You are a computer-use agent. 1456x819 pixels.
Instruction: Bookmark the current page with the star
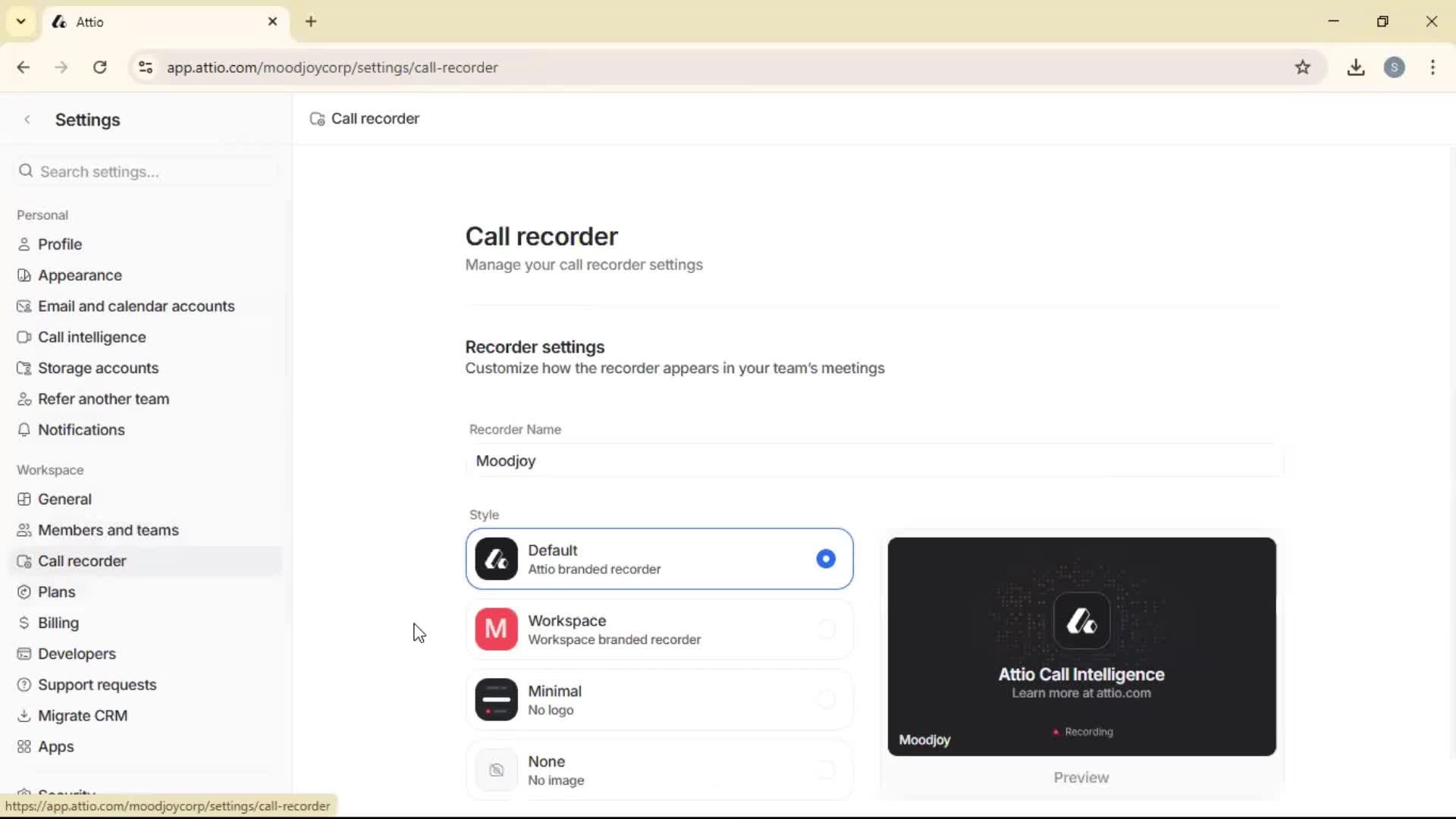[x=1304, y=67]
